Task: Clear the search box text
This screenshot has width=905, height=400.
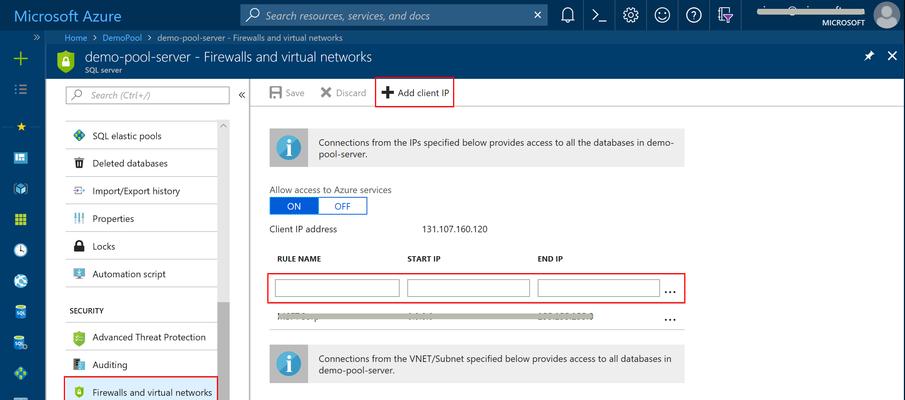Action: coord(537,16)
